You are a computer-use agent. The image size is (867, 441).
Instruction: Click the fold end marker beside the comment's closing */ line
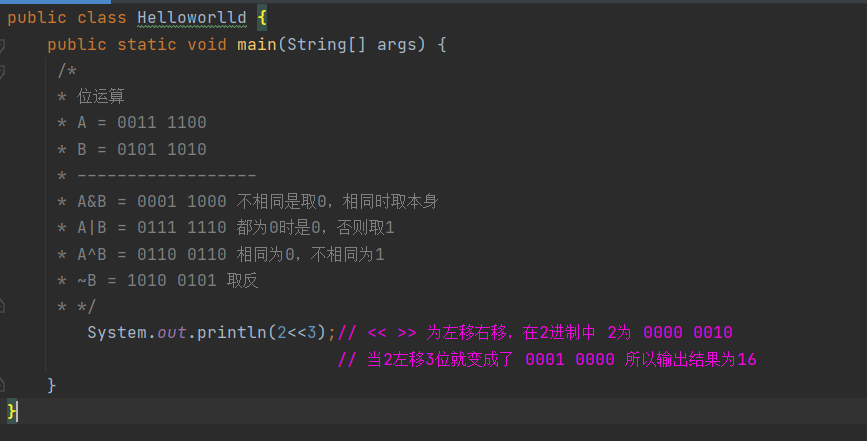point(3,306)
